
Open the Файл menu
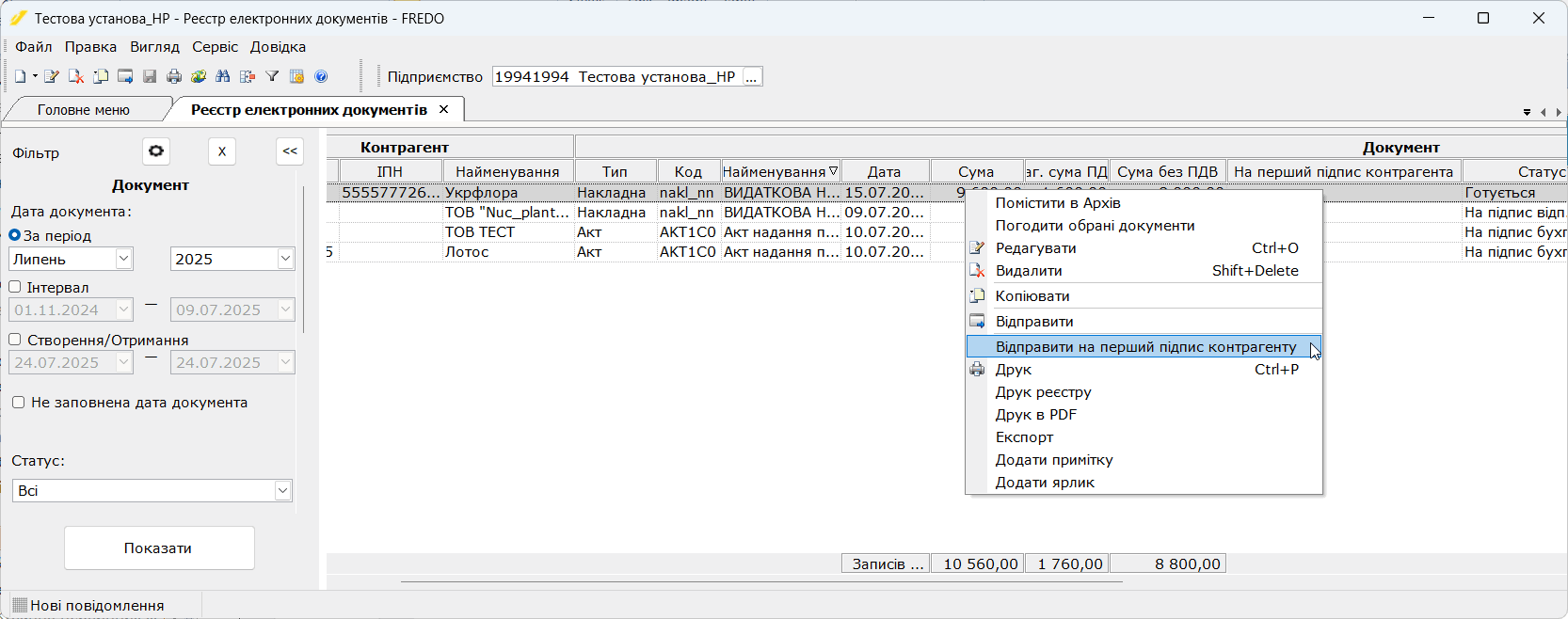click(34, 47)
